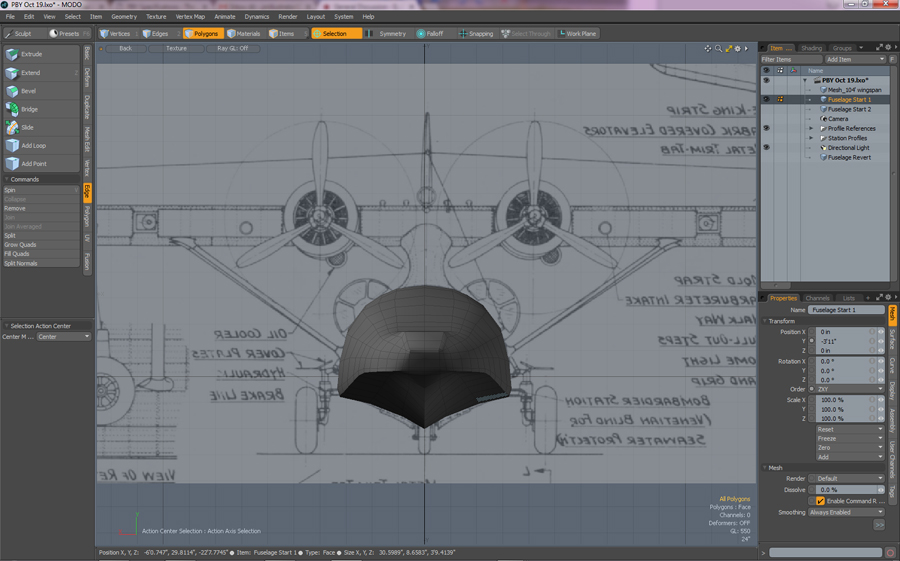Viewport: 900px width, 561px height.
Task: Toggle Snapping in the toolbar
Action: (x=476, y=33)
